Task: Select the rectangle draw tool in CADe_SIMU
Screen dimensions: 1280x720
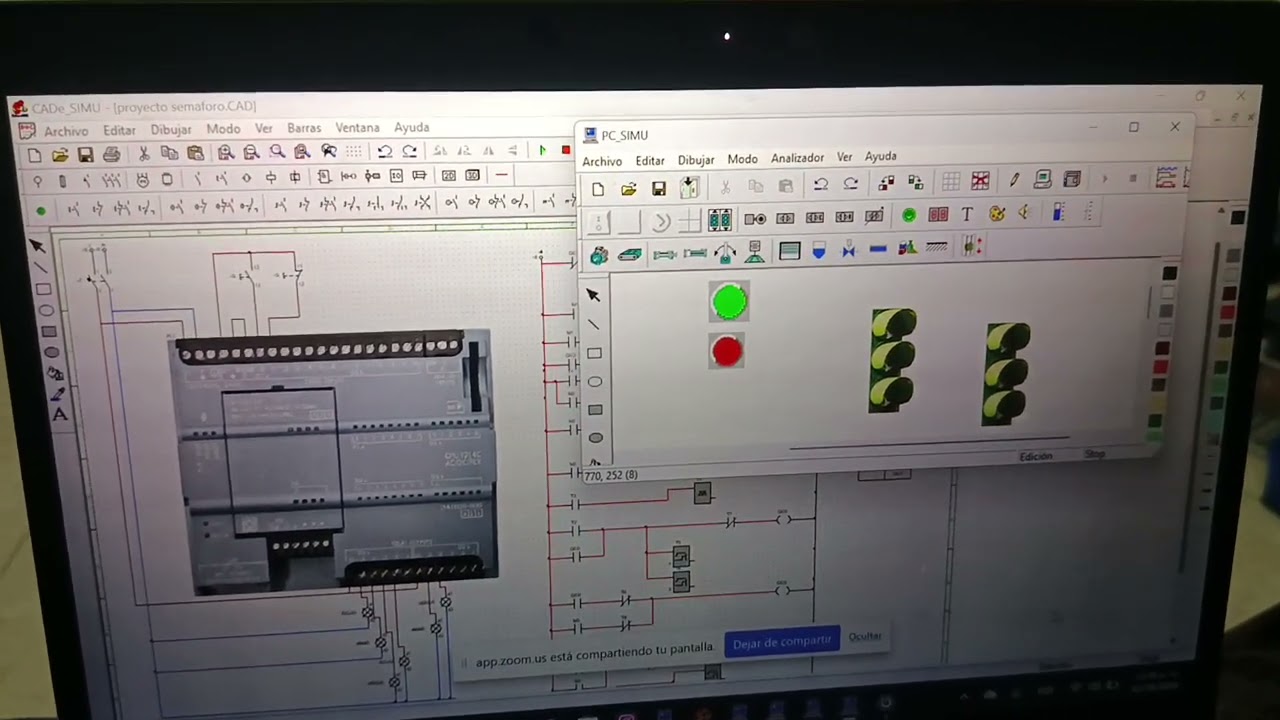Action: coord(43,289)
